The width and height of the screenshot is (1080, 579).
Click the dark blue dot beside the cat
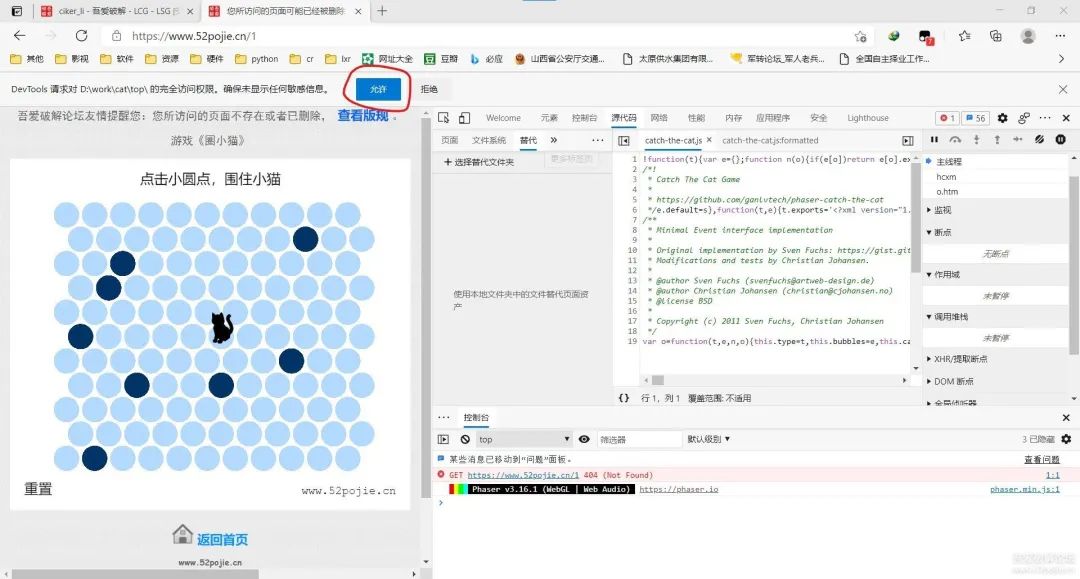pos(222,385)
